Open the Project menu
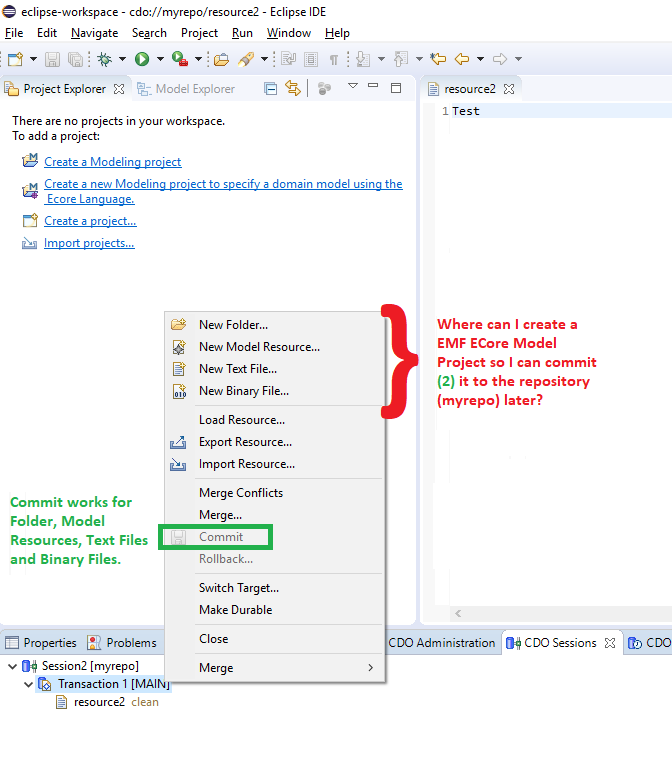The image size is (672, 775). click(199, 33)
